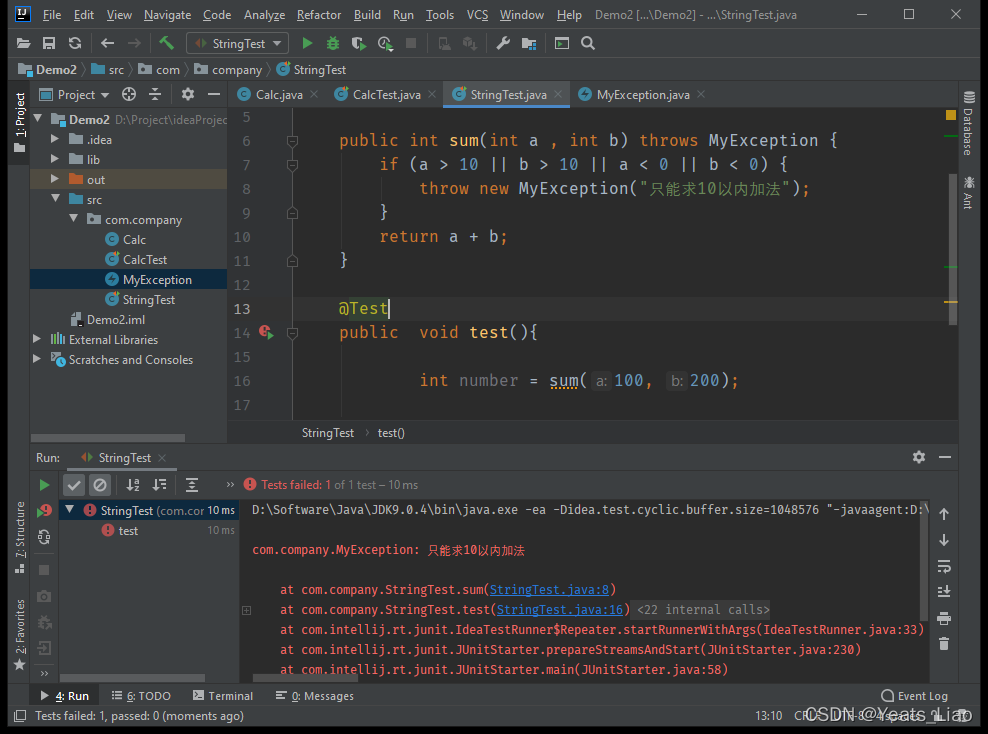988x734 pixels.
Task: Toggle soft-wrap in the console output
Action: coord(943,566)
